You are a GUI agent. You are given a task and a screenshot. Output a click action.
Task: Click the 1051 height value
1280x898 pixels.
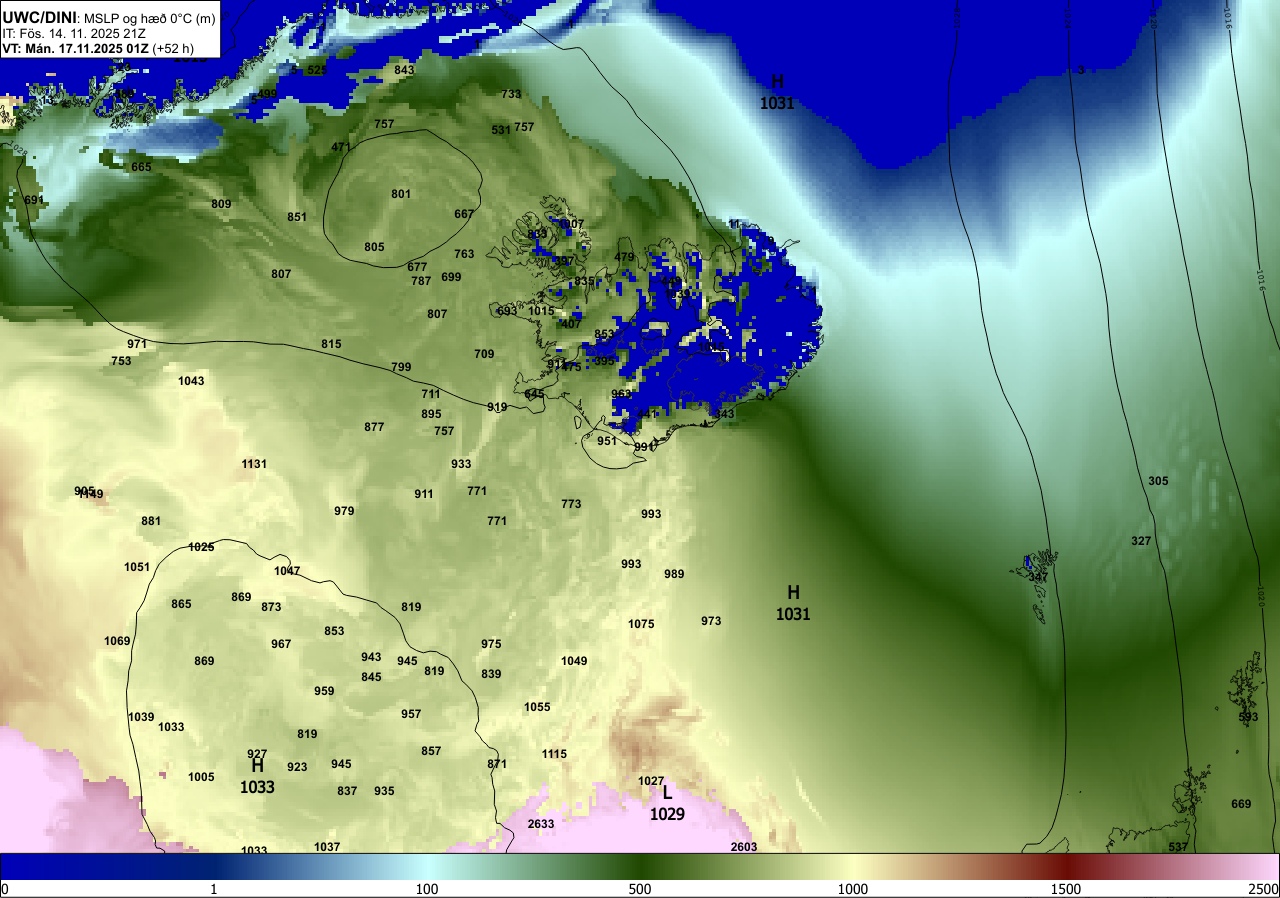point(137,567)
